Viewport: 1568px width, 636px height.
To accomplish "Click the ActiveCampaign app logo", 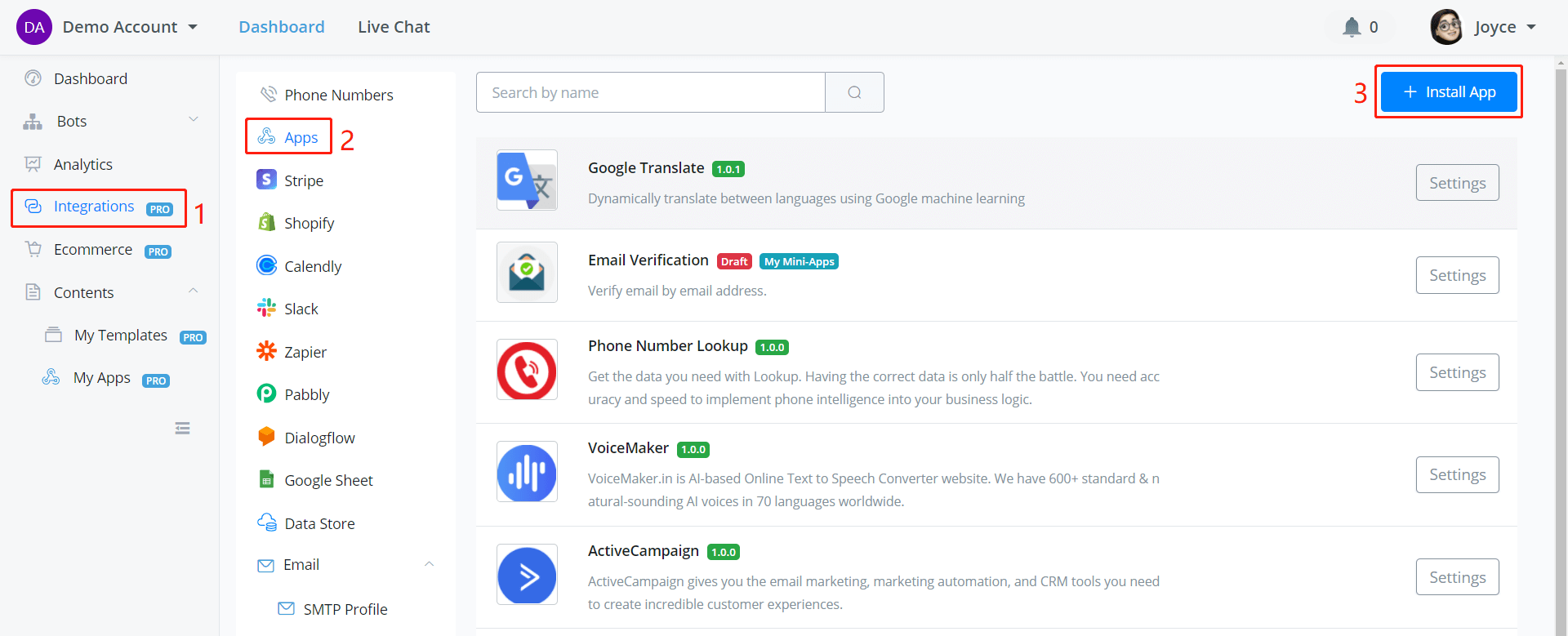I will (527, 575).
